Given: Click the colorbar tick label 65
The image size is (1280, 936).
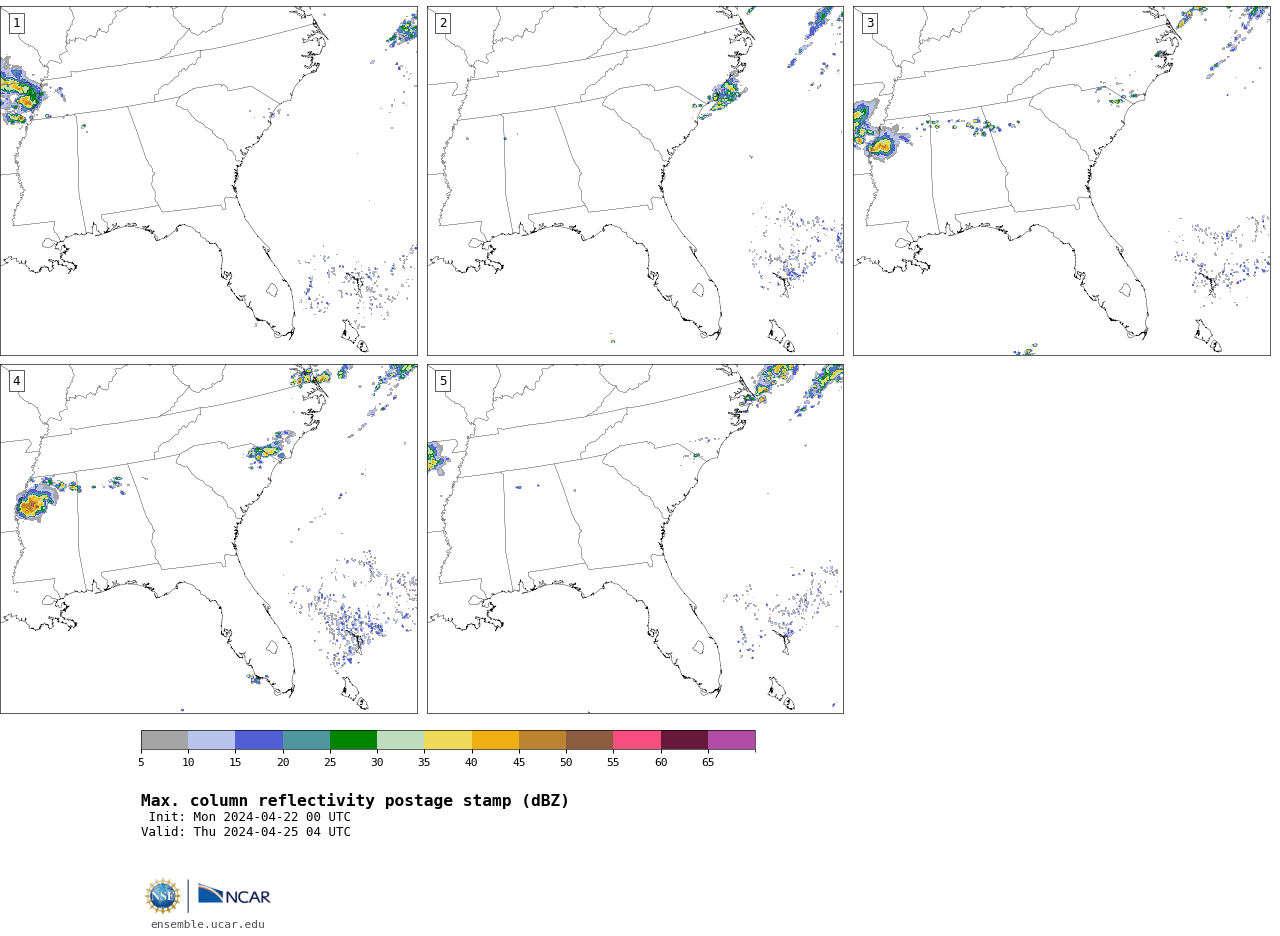Looking at the screenshot, I should point(708,762).
